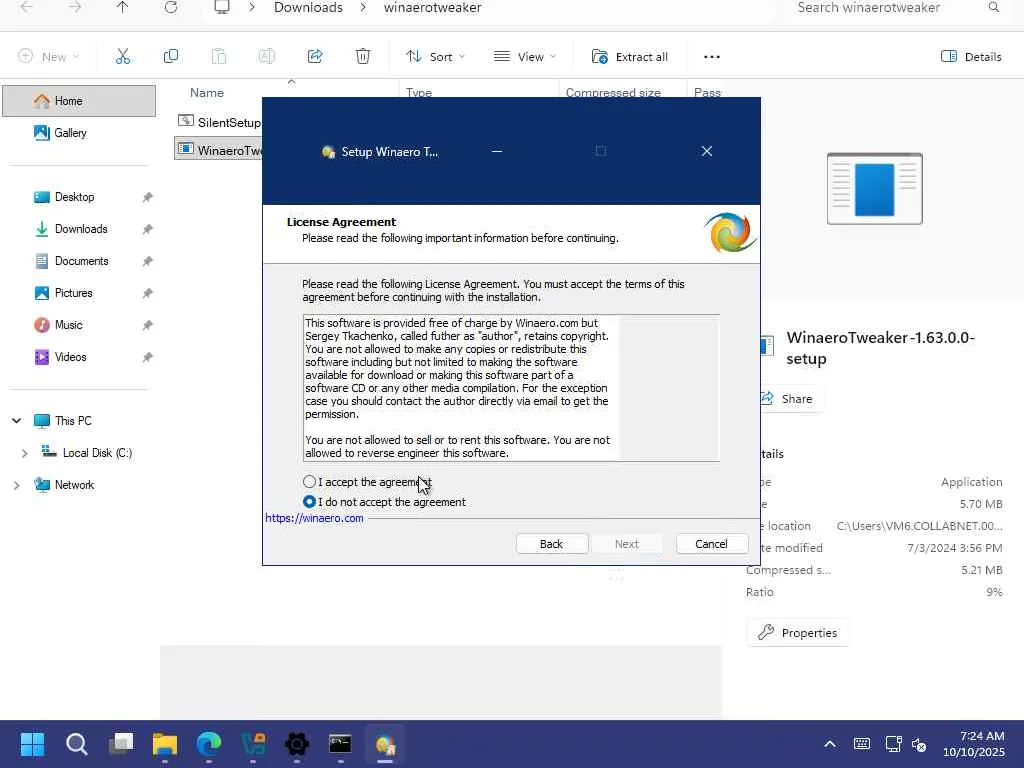The width and height of the screenshot is (1024, 768).
Task: Expand the Local Disk (C:) node
Action: coord(24,453)
